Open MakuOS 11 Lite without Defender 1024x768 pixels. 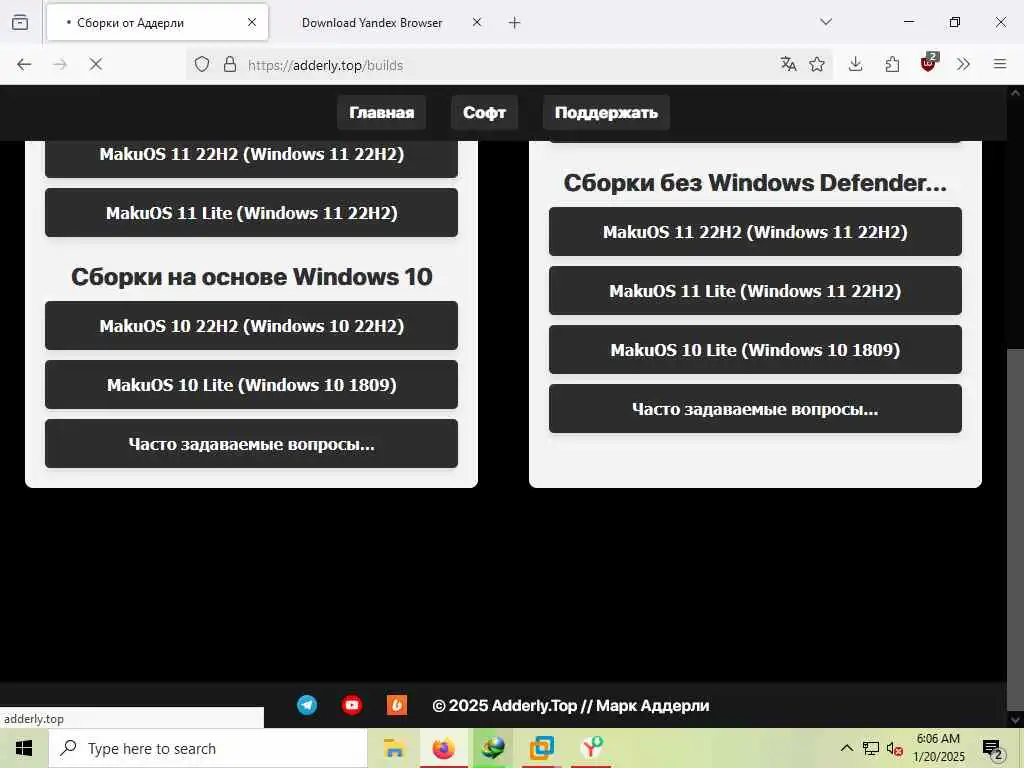click(x=755, y=291)
